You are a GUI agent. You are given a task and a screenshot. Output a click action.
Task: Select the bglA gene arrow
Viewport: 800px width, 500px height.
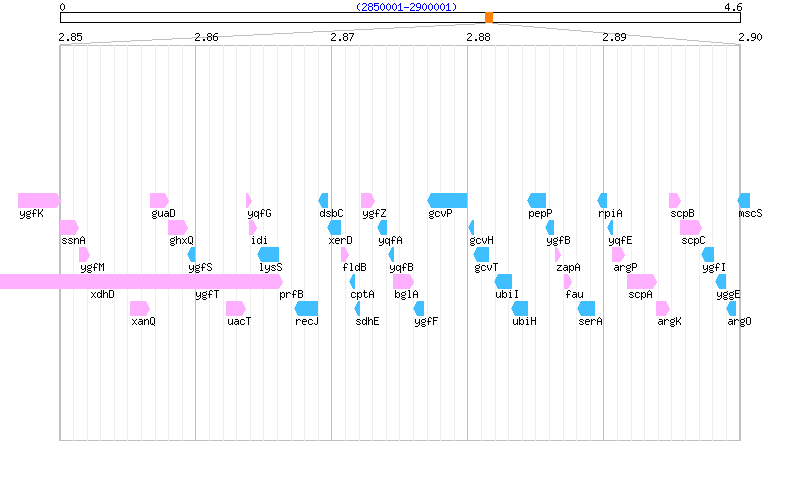click(x=403, y=281)
